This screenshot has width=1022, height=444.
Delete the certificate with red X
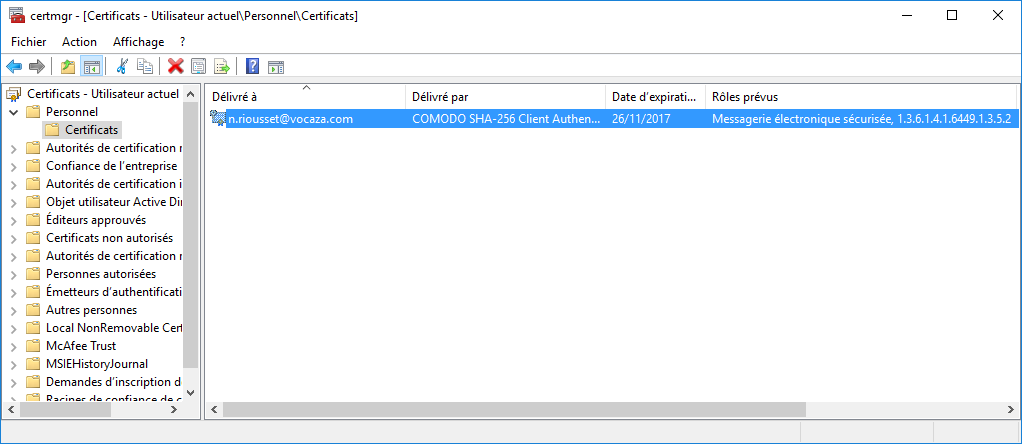175,66
